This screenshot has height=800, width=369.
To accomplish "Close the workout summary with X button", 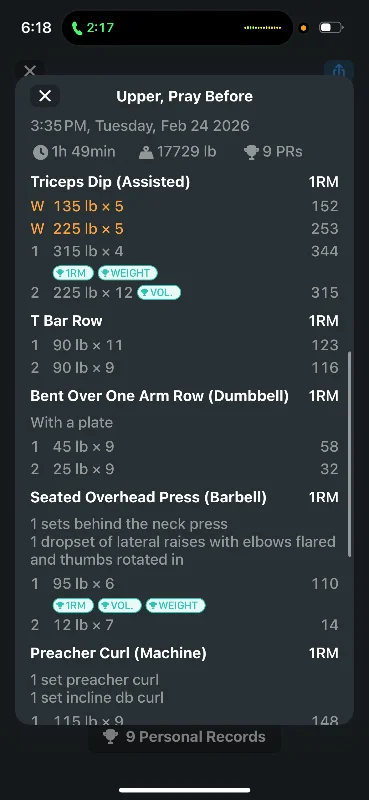I will point(45,96).
